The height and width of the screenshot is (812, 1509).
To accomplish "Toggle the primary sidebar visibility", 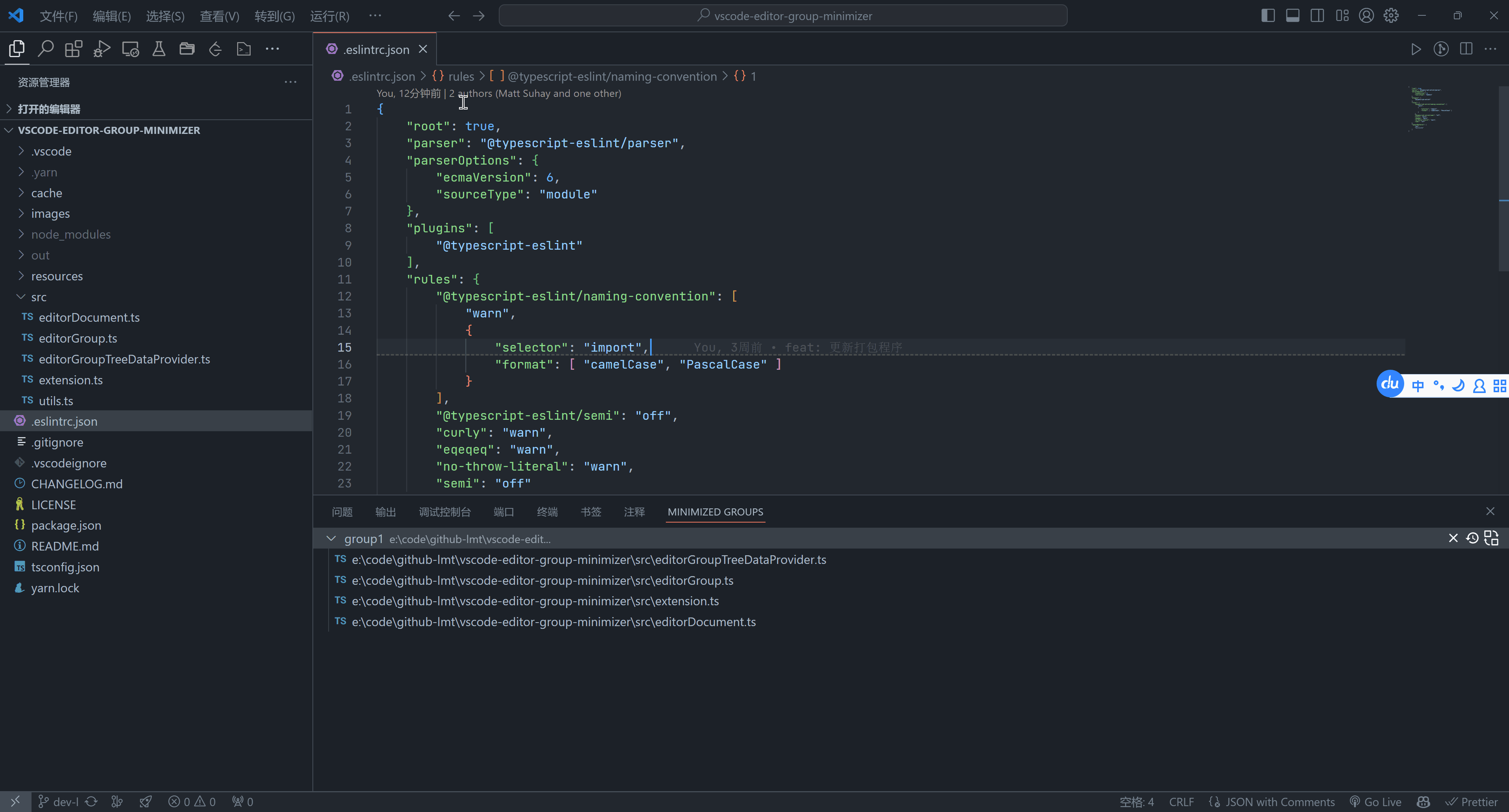I will tap(1267, 15).
